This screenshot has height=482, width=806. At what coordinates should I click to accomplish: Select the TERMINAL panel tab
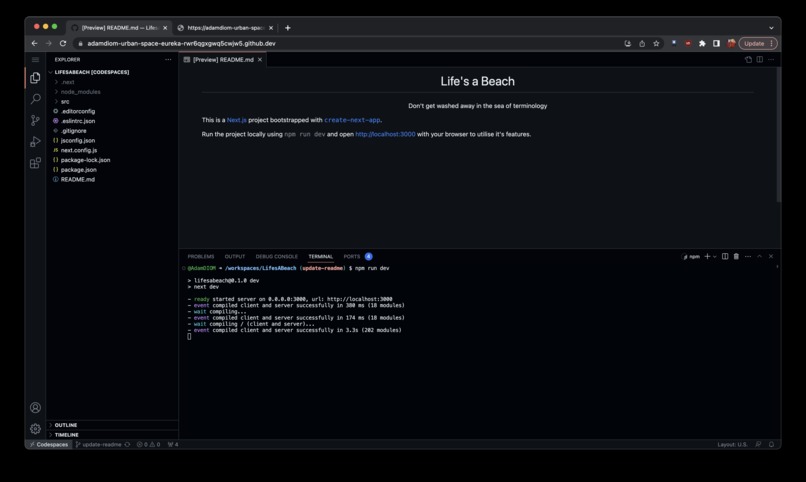[321, 256]
